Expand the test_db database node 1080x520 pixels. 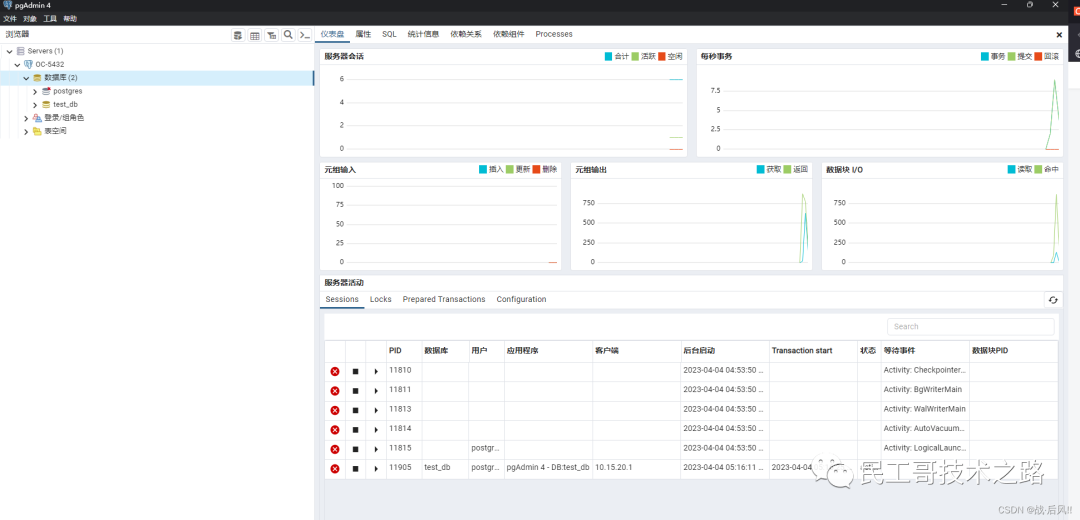(35, 105)
